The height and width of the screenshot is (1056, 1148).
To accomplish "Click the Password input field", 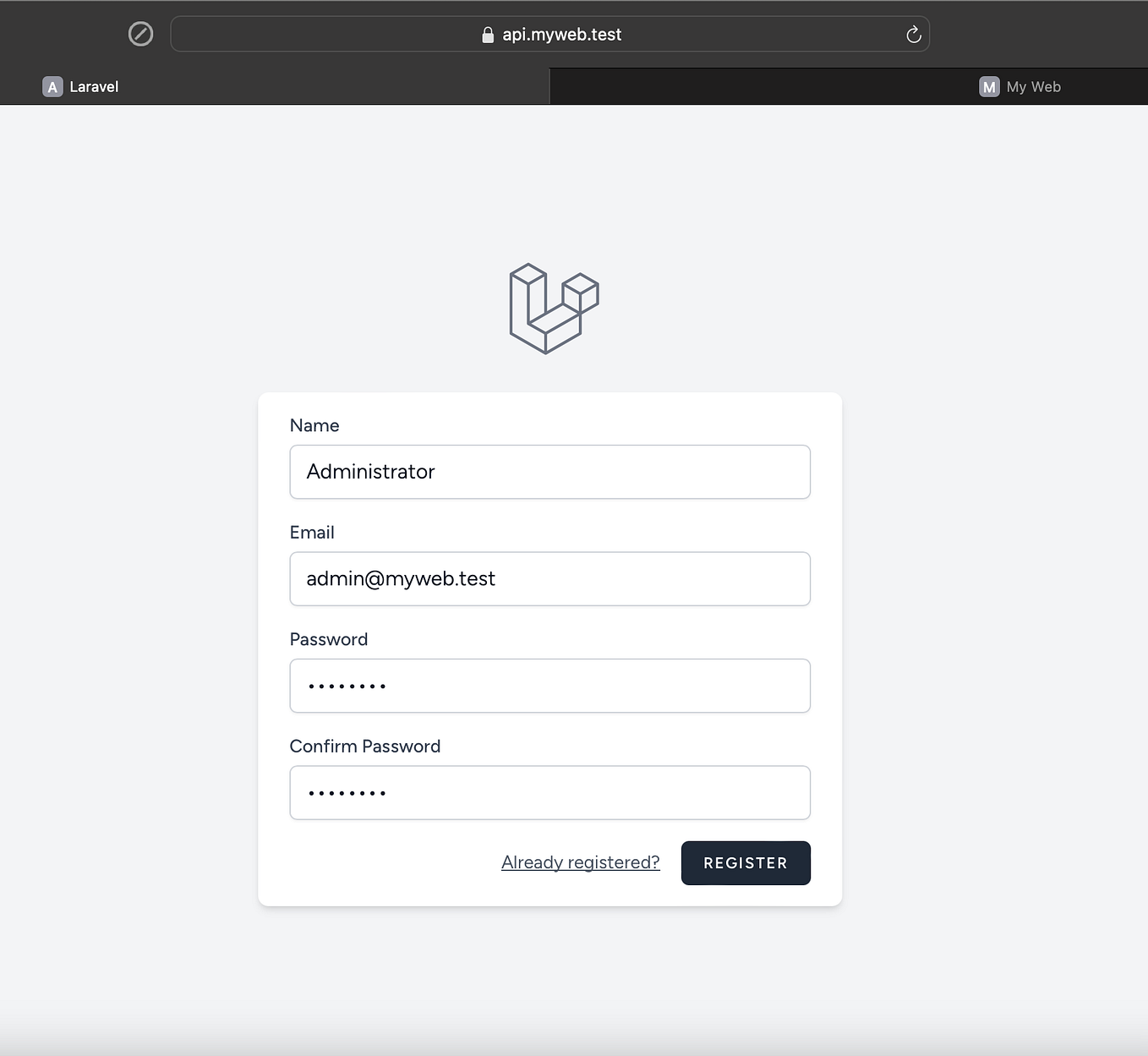I will pyautogui.click(x=549, y=686).
